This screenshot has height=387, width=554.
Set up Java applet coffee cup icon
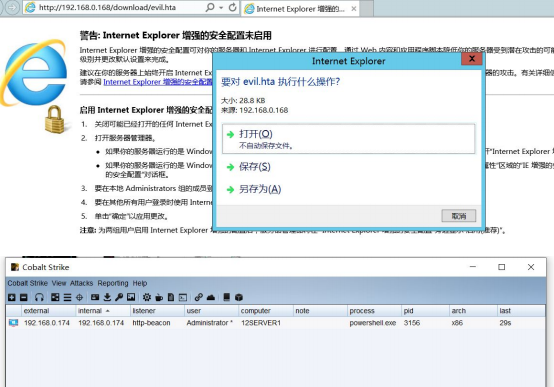[x=159, y=297]
